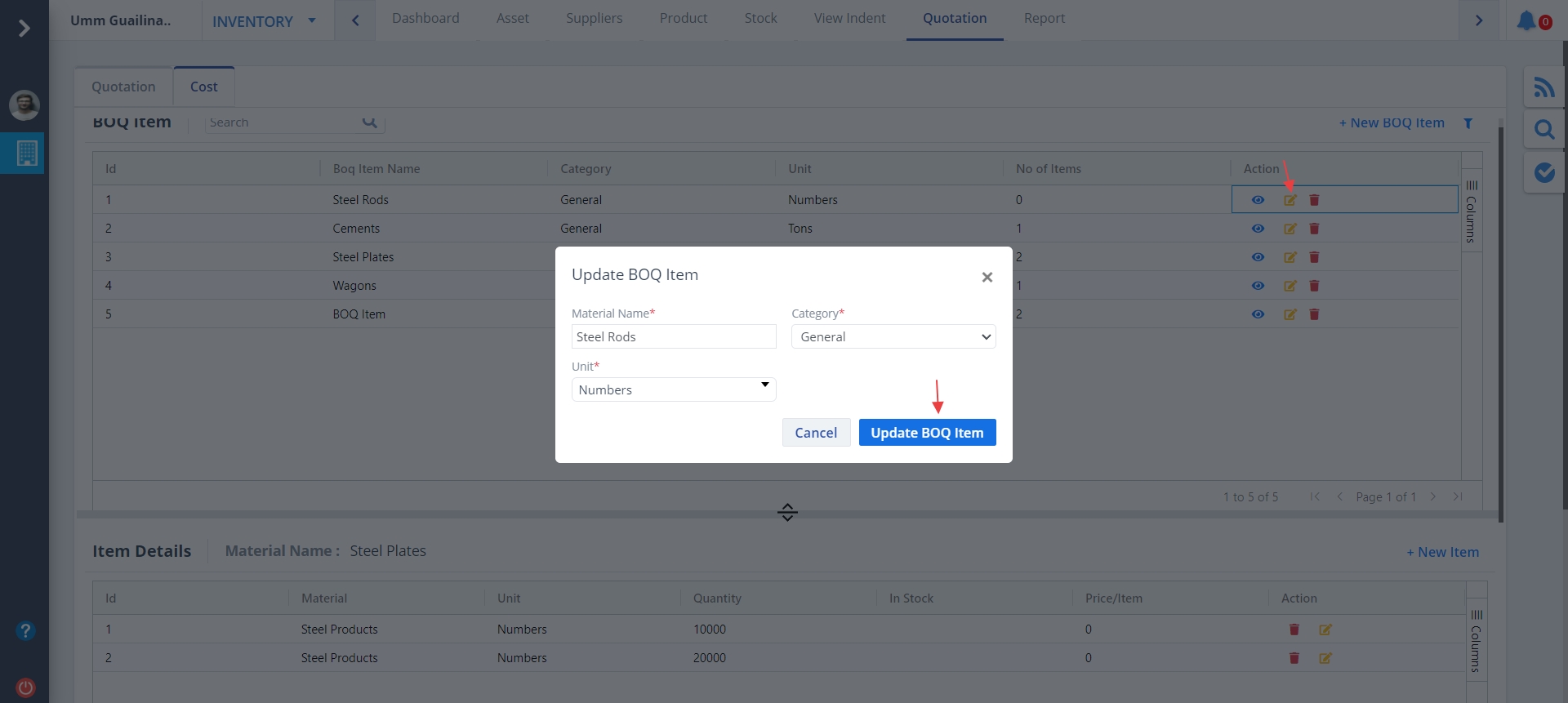
Task: Open the checkmark tasks side icon
Action: 1543,172
